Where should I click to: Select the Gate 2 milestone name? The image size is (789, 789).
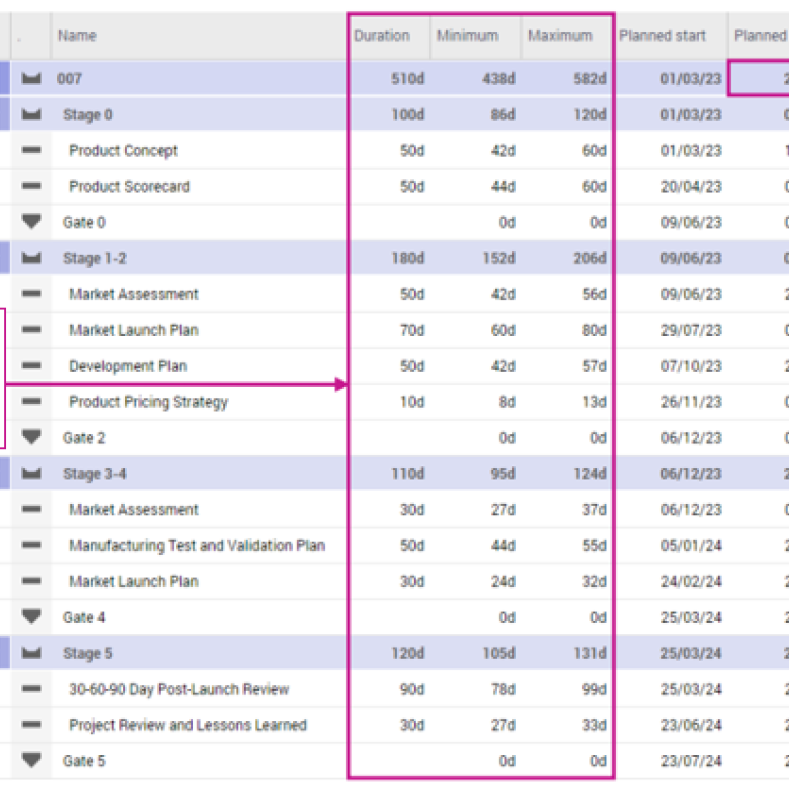(x=84, y=438)
